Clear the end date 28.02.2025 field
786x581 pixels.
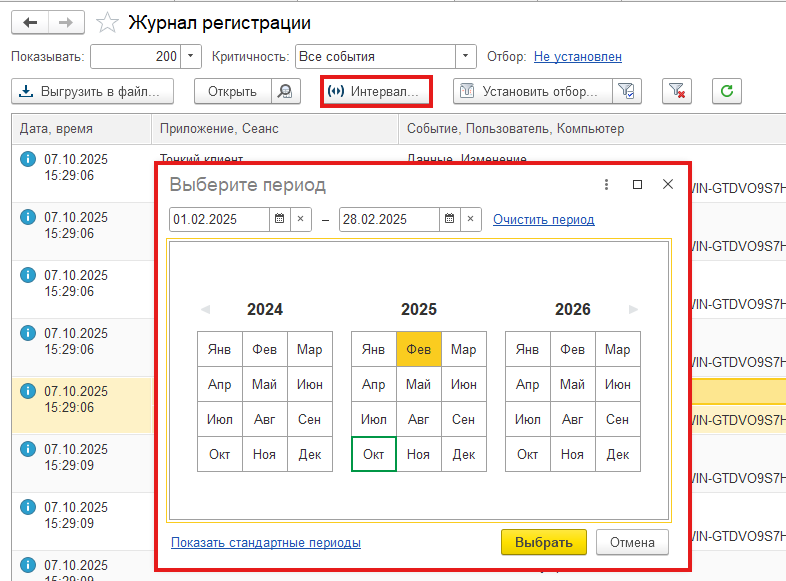pos(471,219)
